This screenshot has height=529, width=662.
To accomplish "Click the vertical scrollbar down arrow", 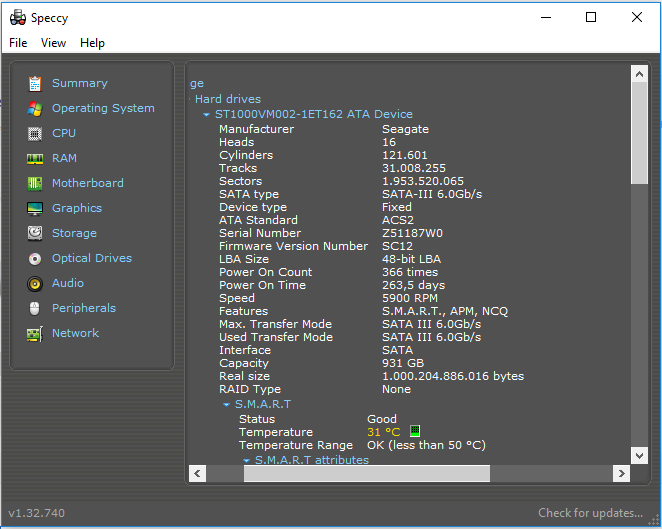I will point(639,456).
